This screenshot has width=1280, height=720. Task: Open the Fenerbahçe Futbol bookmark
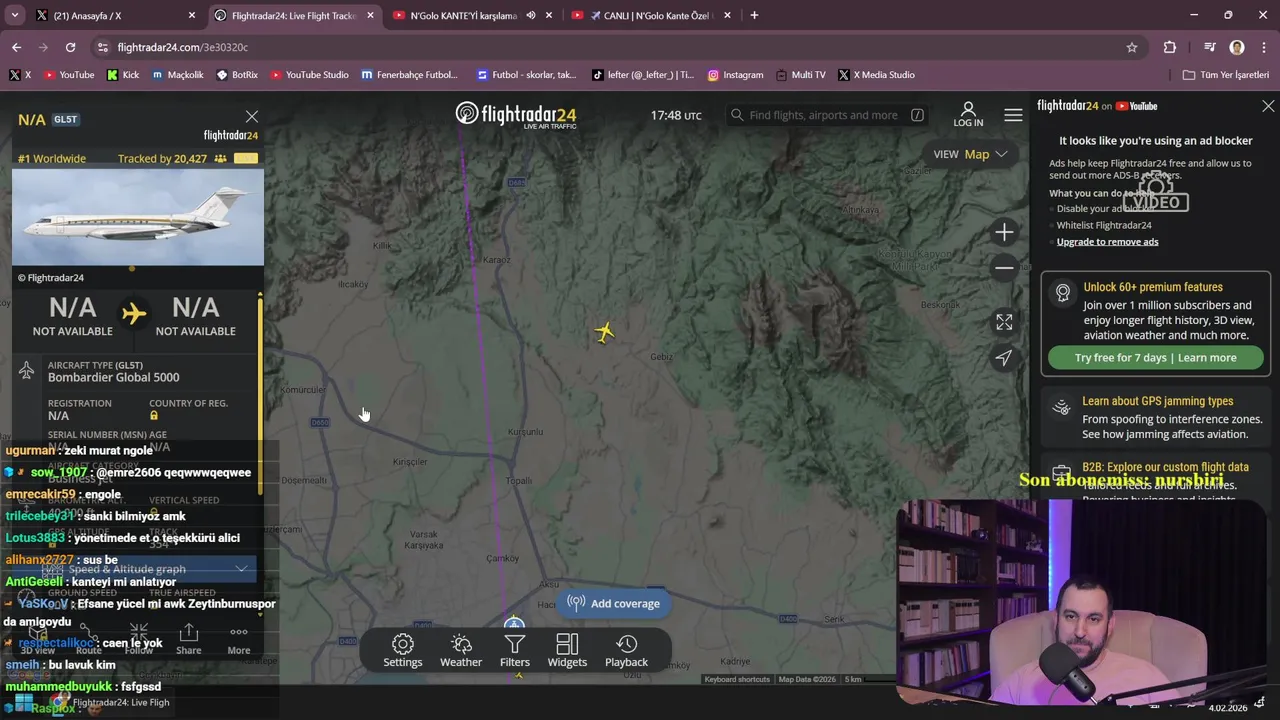pyautogui.click(x=410, y=75)
